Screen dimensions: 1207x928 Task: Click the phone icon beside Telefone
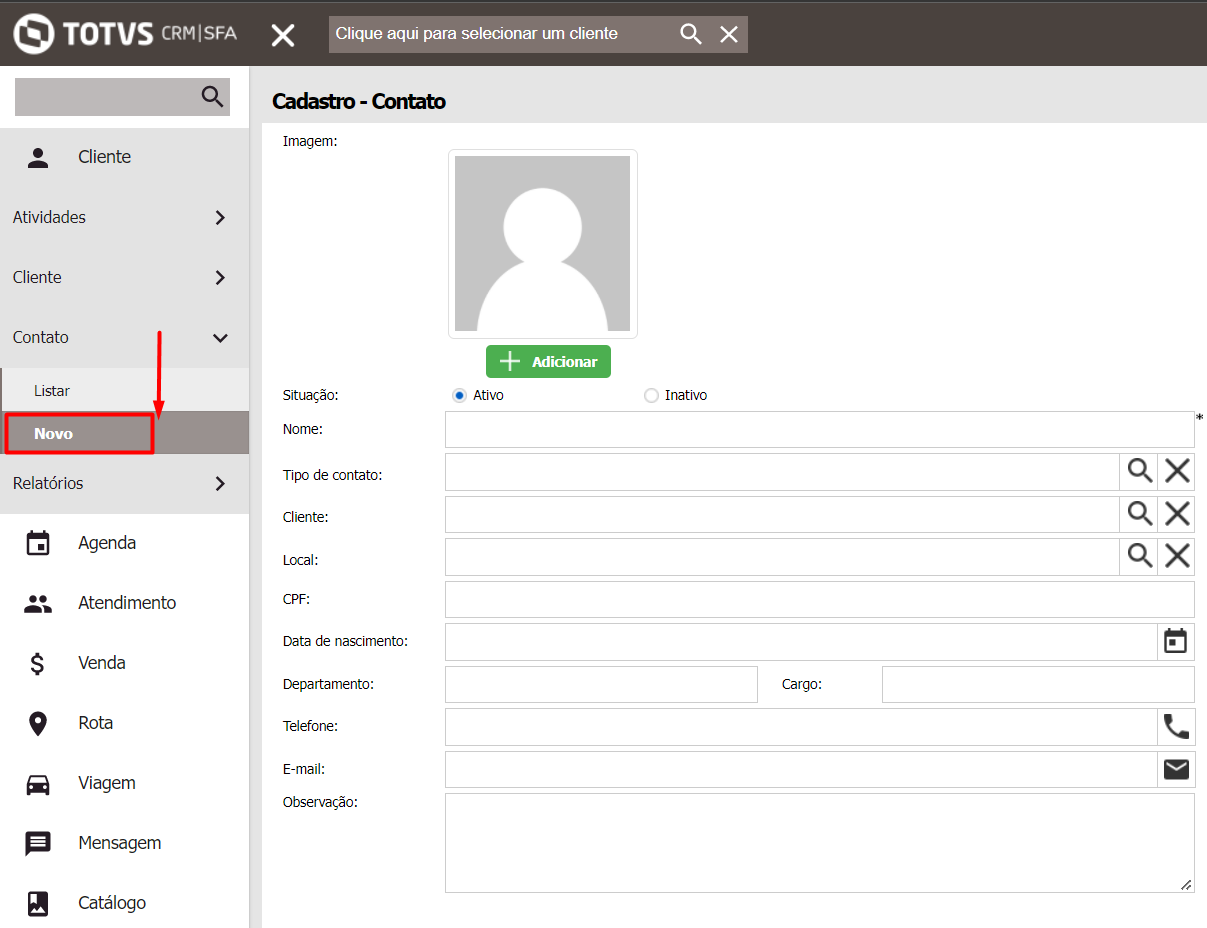[1176, 726]
